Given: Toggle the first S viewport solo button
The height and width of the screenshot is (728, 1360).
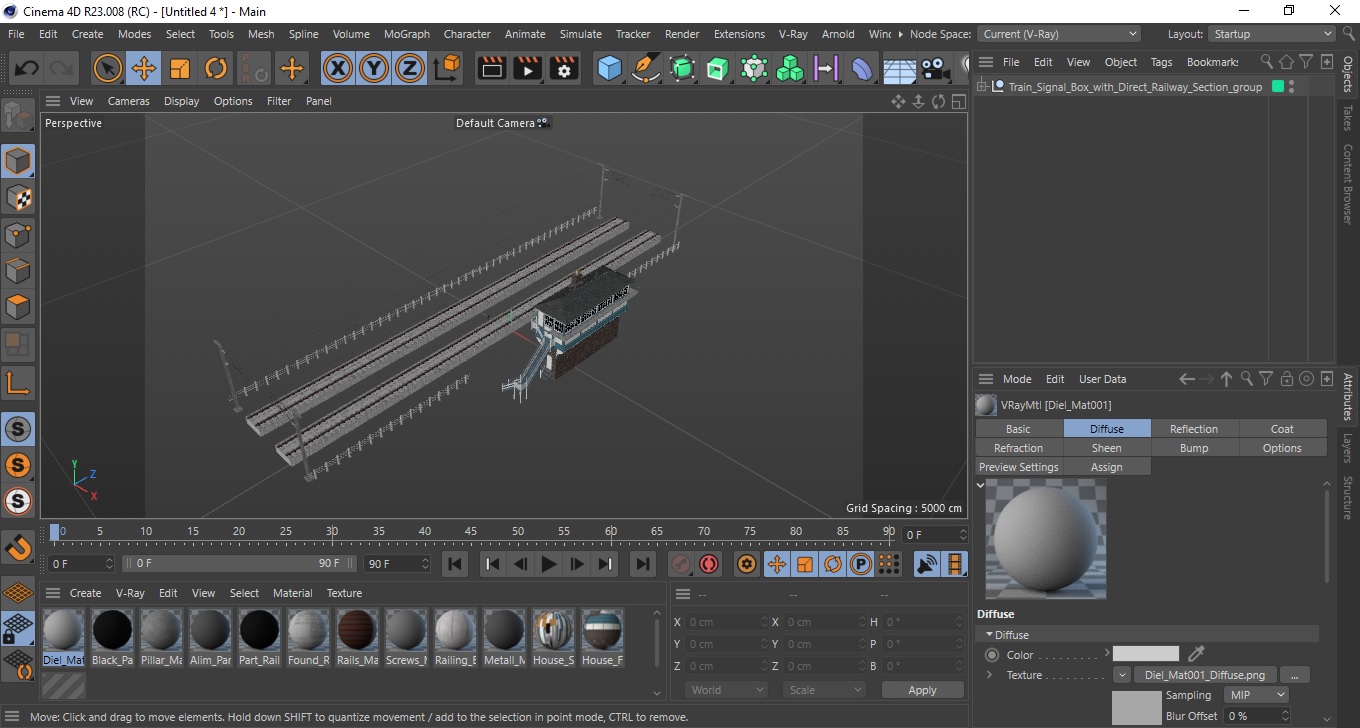Looking at the screenshot, I should coord(18,429).
